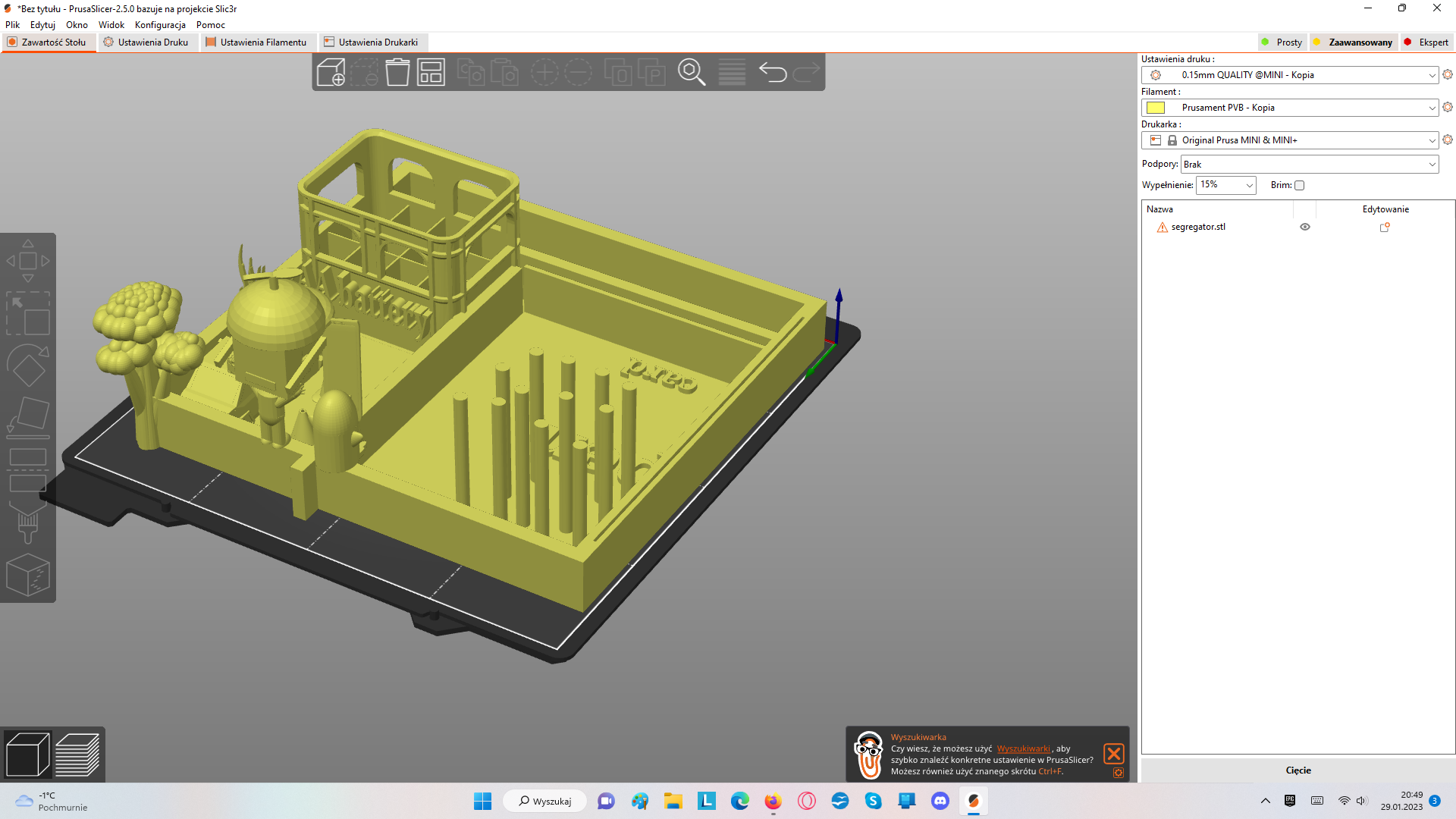
Task: Select segregator.stl in the object list
Action: (x=1198, y=227)
